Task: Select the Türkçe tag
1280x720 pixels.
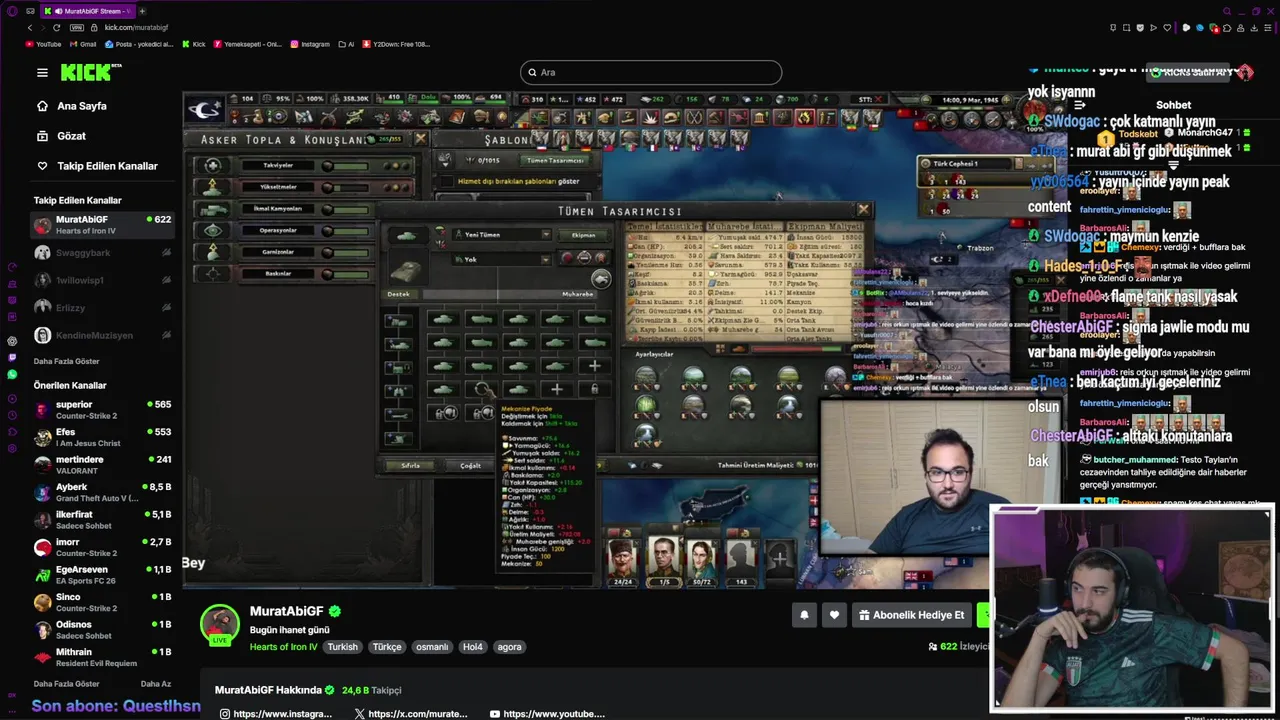Action: 387,647
